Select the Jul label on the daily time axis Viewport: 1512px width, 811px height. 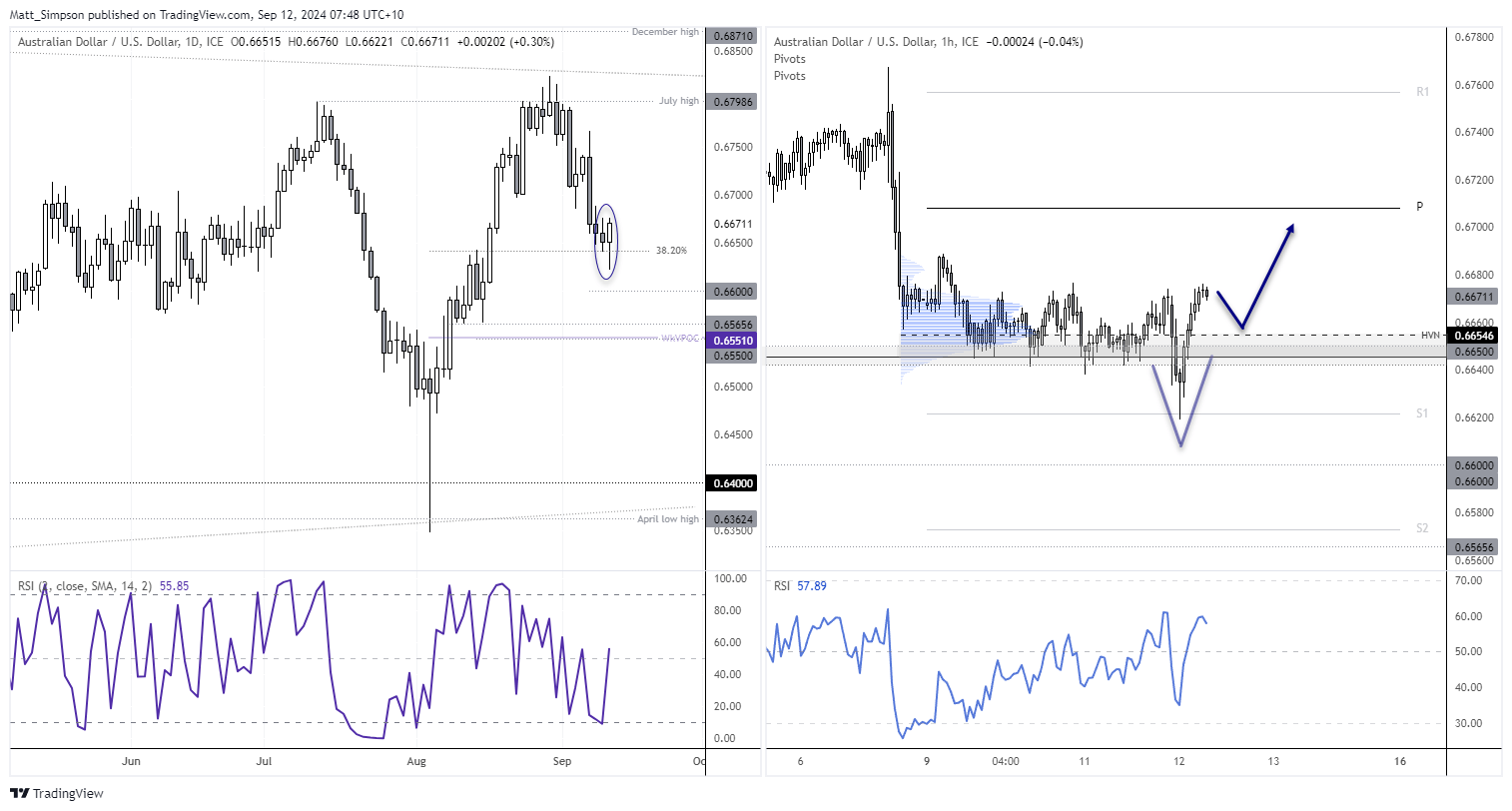[x=264, y=761]
